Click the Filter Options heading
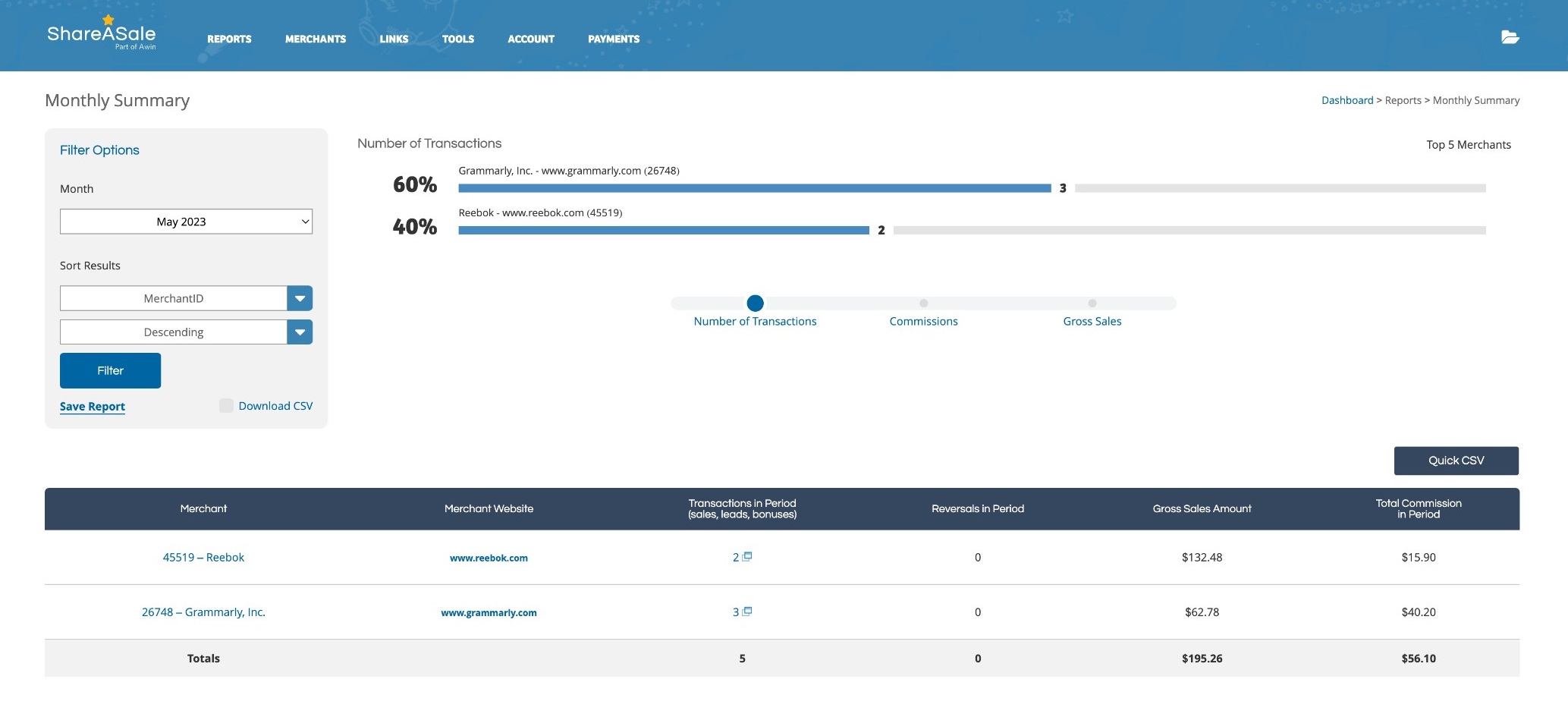This screenshot has width=1568, height=714. 99,150
